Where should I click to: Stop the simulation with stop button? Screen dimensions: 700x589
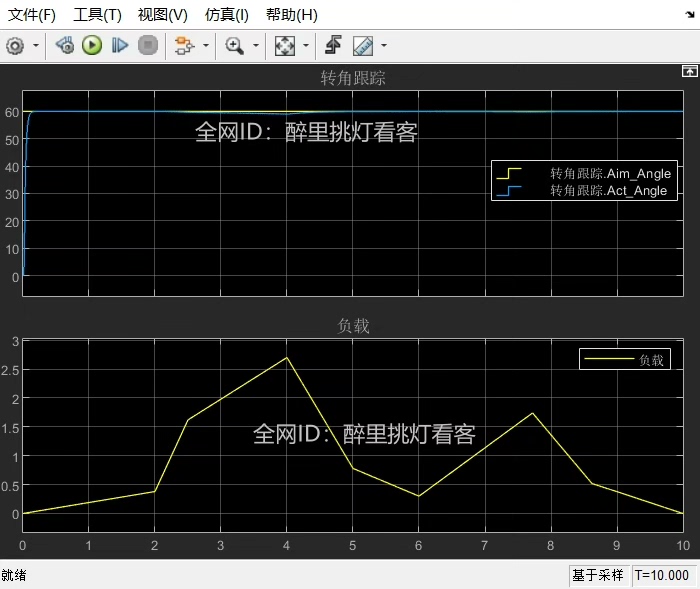148,46
